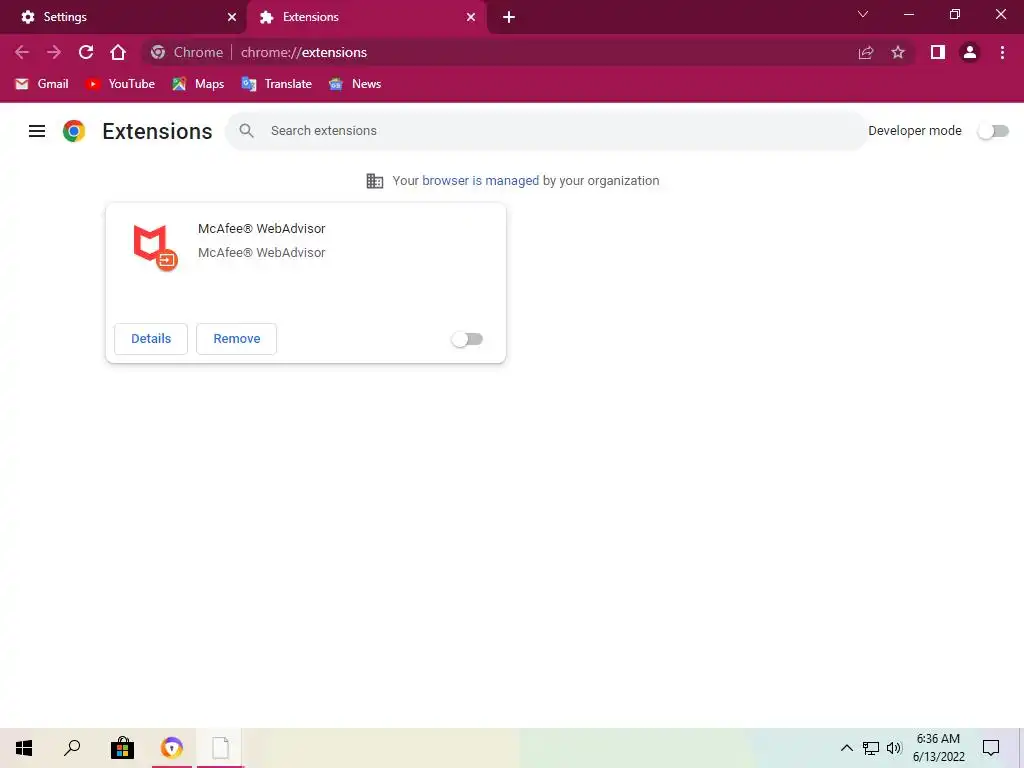
Task: Open the tab search dropdown chevron
Action: (x=863, y=14)
